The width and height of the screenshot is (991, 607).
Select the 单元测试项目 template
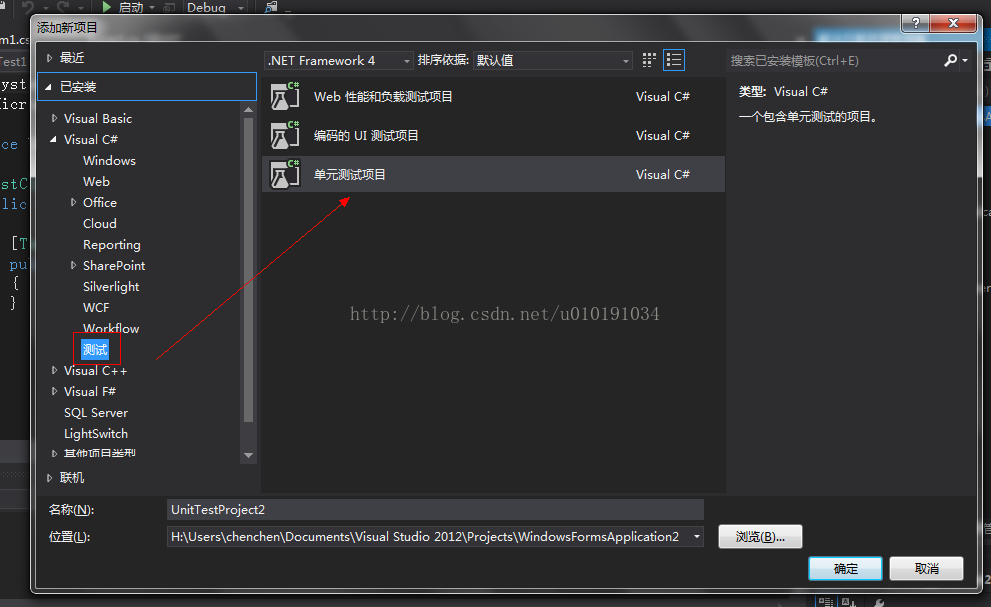493,175
